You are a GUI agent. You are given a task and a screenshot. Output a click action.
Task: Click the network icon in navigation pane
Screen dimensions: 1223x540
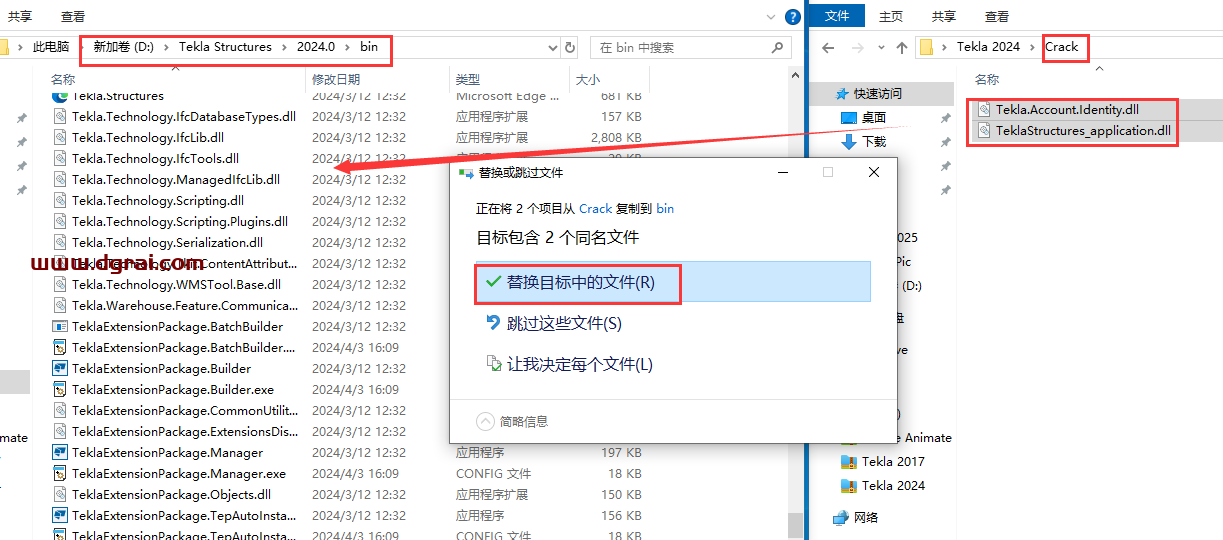pos(841,517)
